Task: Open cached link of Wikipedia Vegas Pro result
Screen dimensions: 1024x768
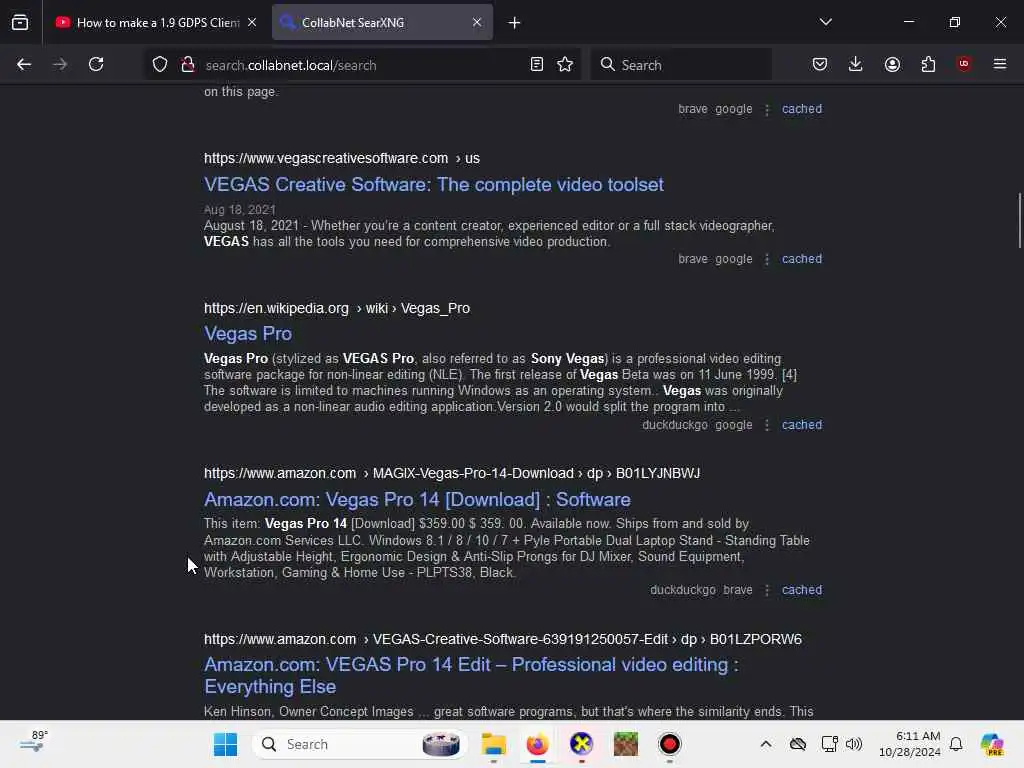Action: coord(802,425)
